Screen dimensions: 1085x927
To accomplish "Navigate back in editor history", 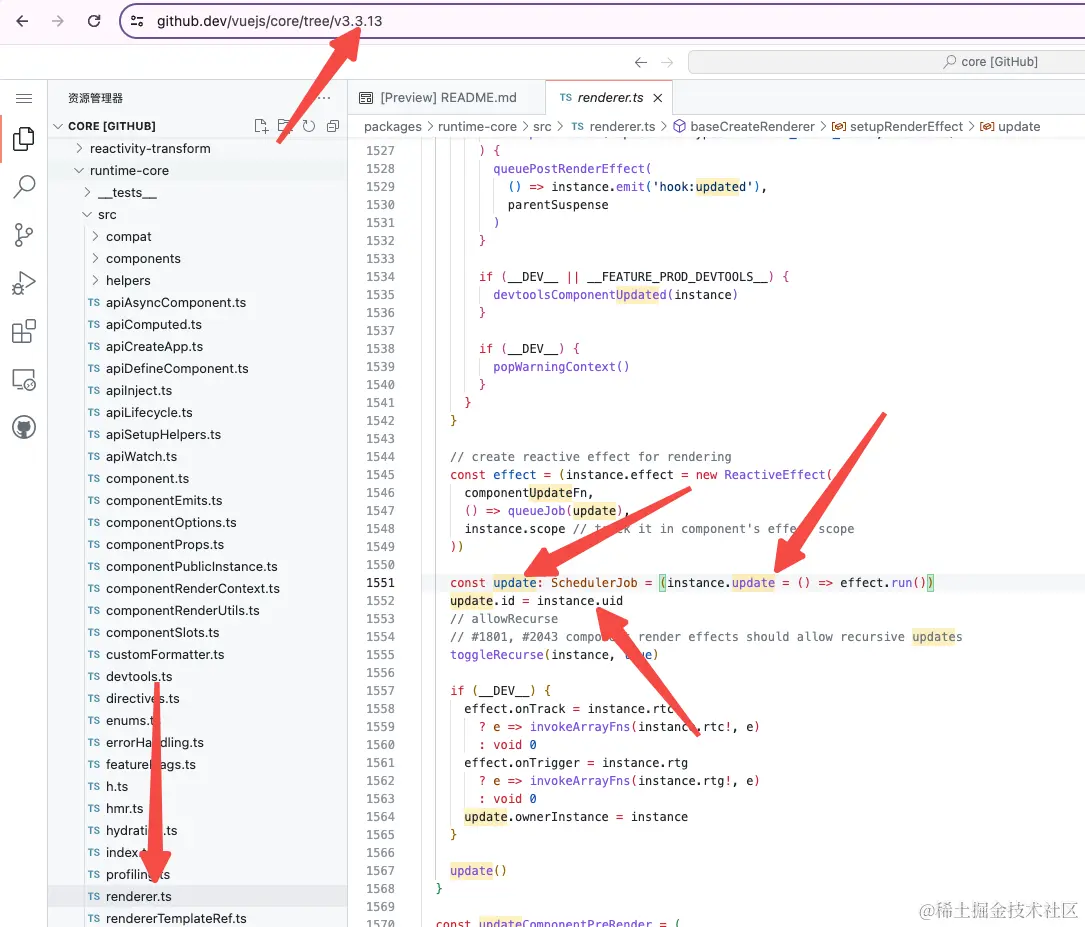I will (641, 62).
